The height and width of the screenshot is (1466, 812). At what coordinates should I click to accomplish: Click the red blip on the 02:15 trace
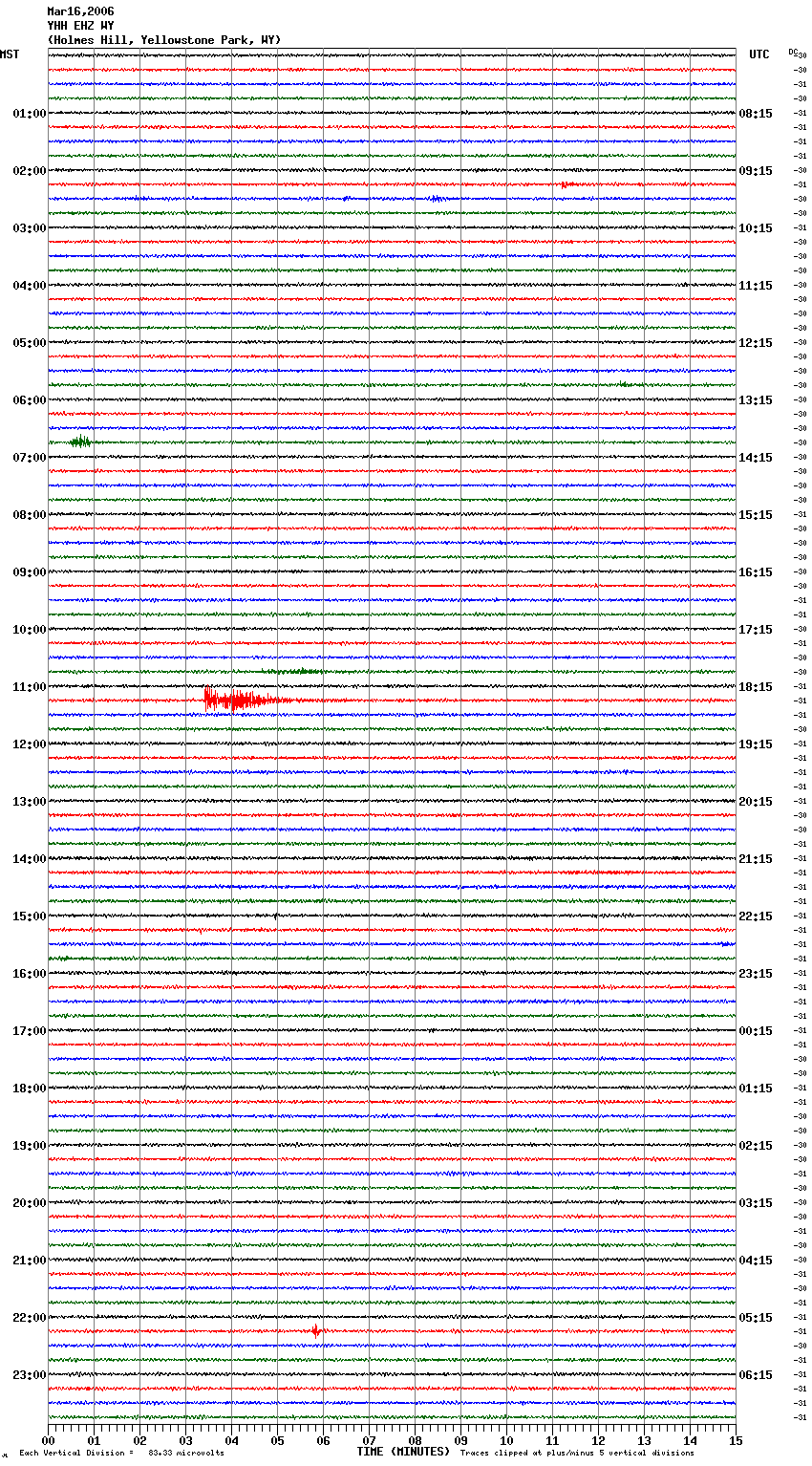click(x=566, y=184)
